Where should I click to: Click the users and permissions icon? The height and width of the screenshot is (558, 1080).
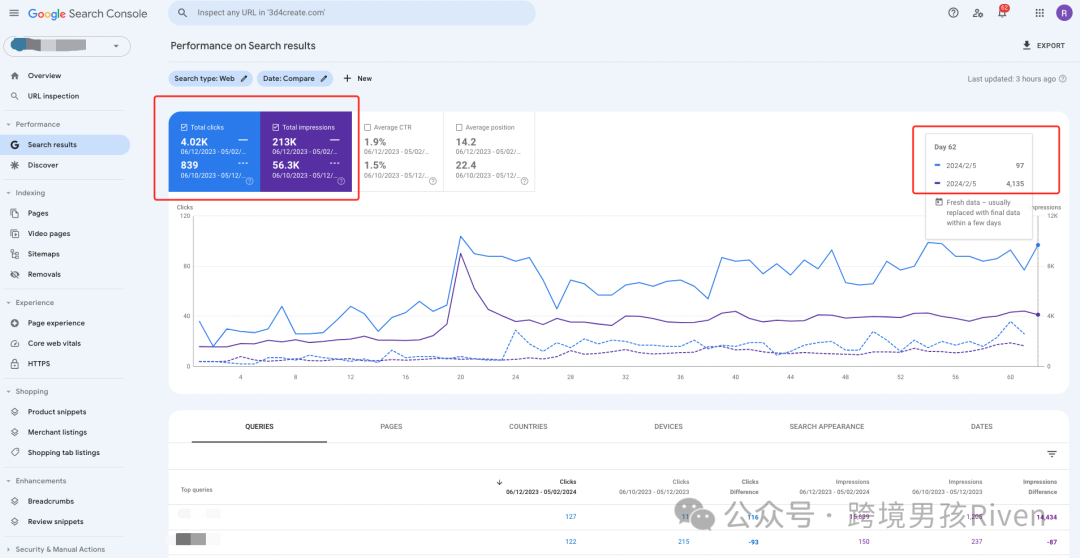pos(977,13)
